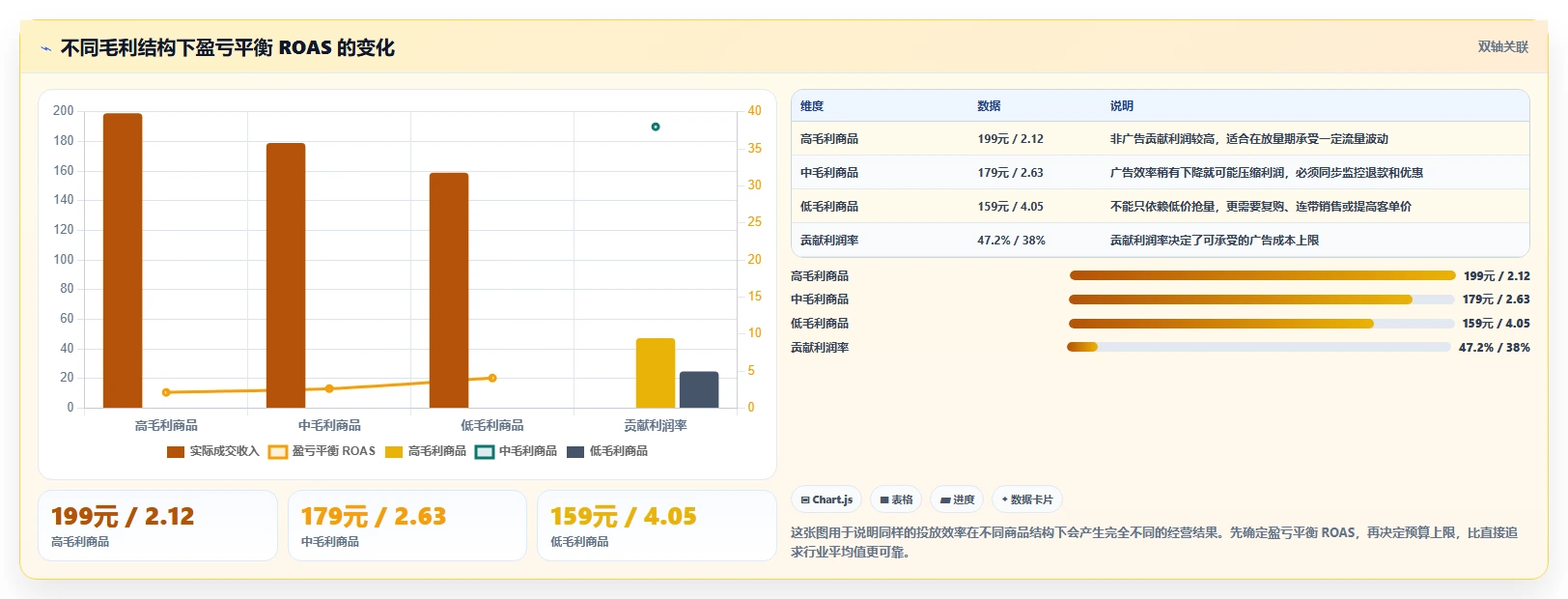
Task: Toggle the 实际成交收入 legend entry
Action: 213,451
